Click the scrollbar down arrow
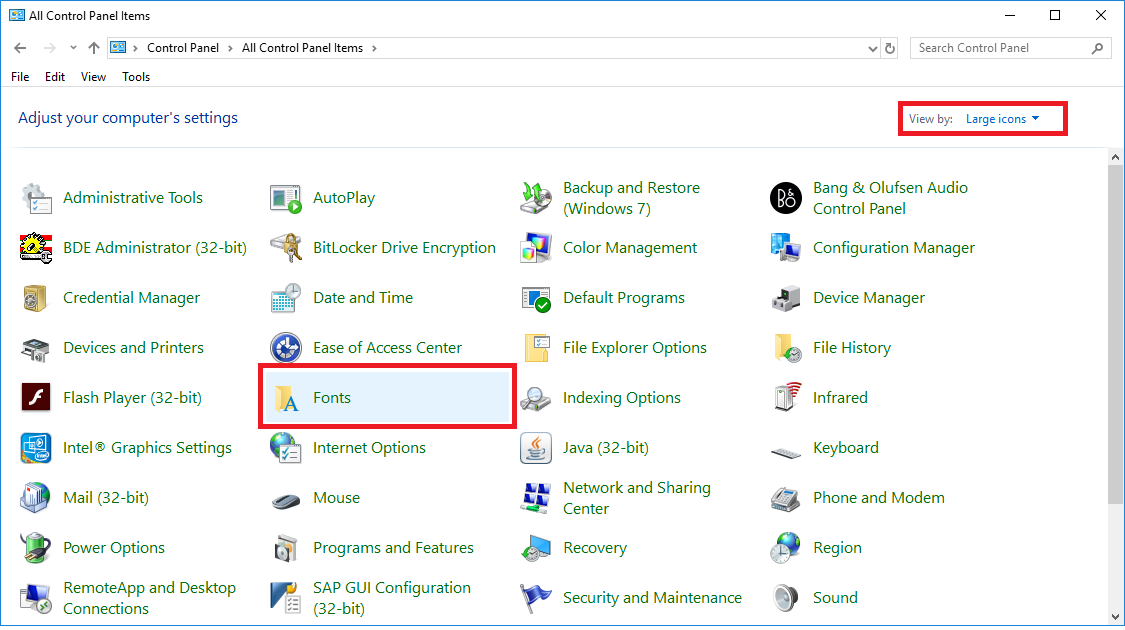Image resolution: width=1125 pixels, height=630 pixels. pos(1115,616)
